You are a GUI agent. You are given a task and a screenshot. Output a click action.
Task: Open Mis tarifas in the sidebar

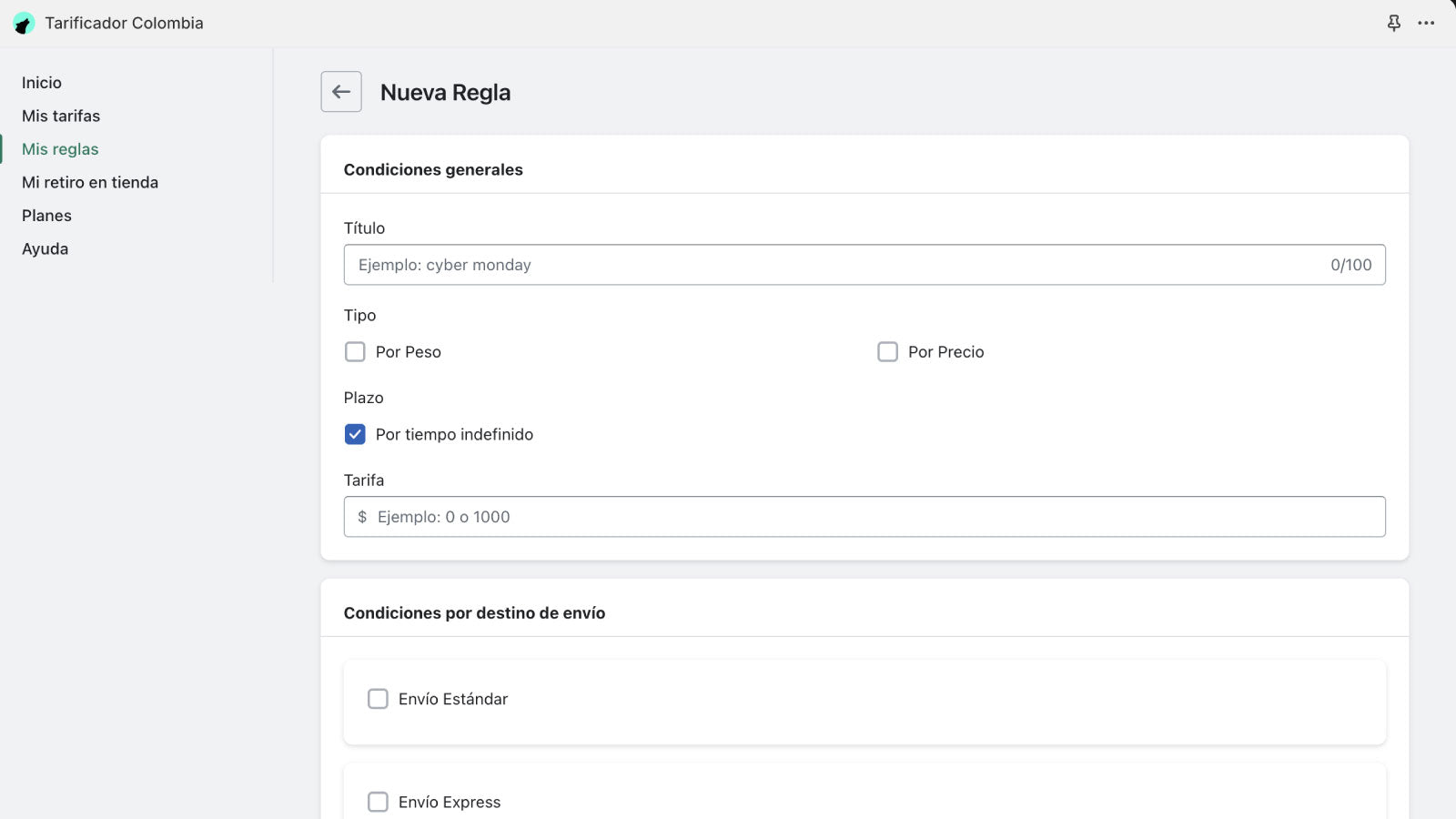[x=61, y=116]
